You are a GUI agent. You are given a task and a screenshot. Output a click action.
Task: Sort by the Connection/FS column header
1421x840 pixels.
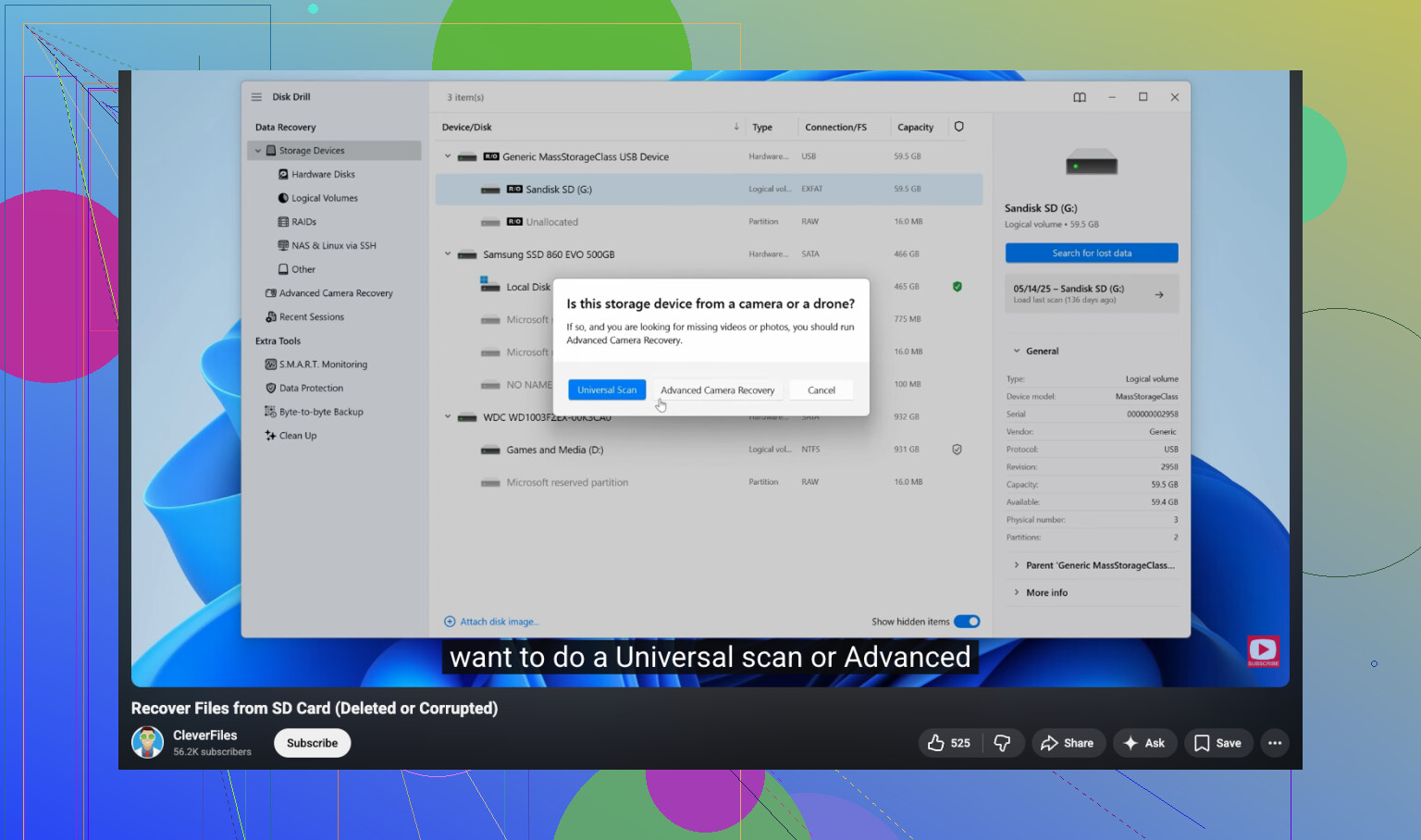(835, 127)
